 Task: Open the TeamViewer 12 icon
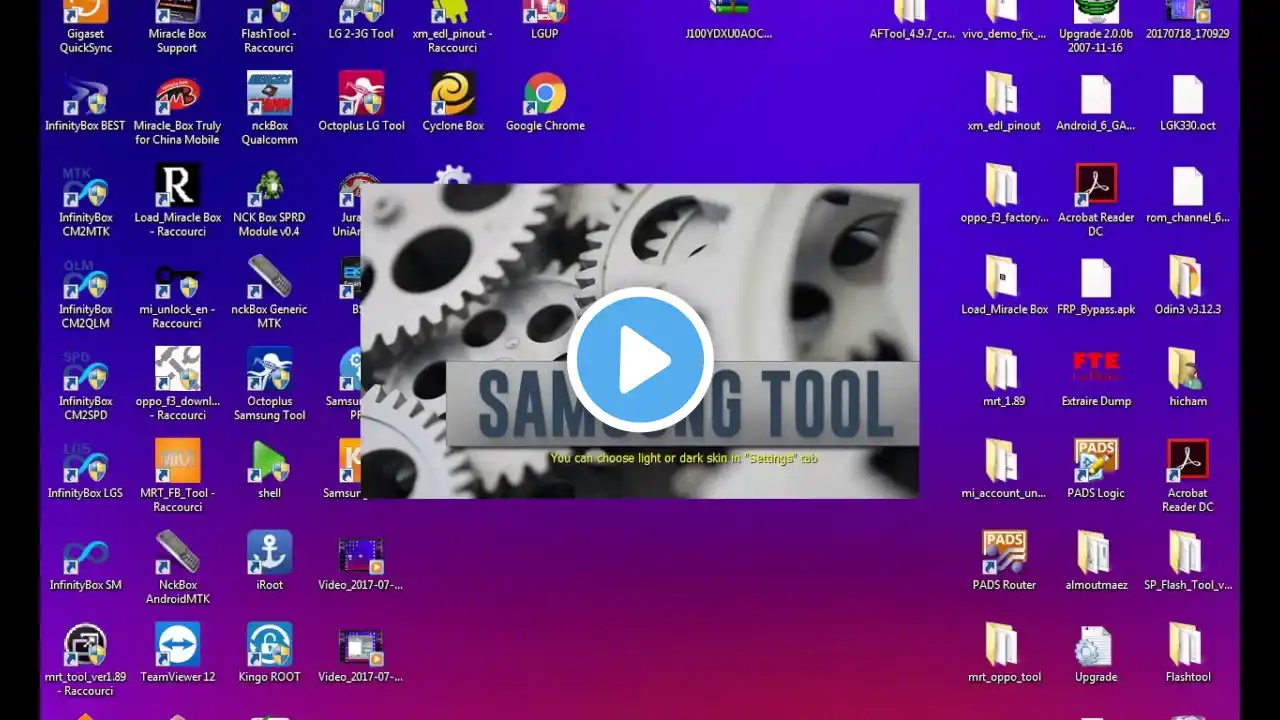[177, 653]
